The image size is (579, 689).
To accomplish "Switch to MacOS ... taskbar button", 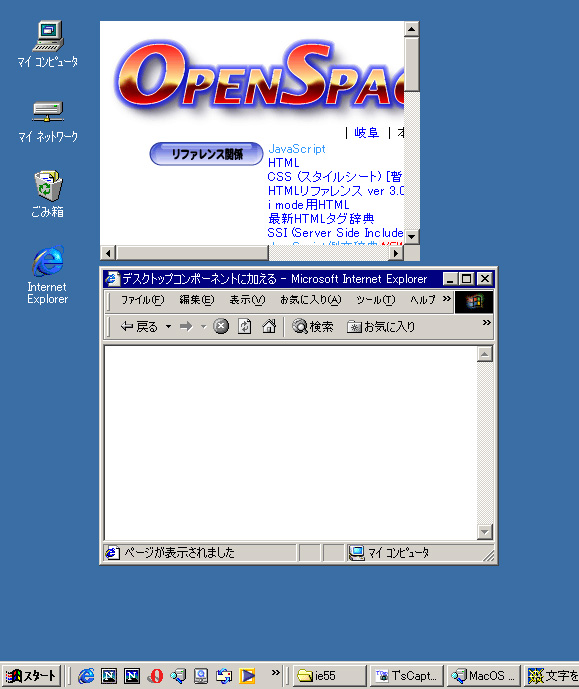I will coord(484,676).
